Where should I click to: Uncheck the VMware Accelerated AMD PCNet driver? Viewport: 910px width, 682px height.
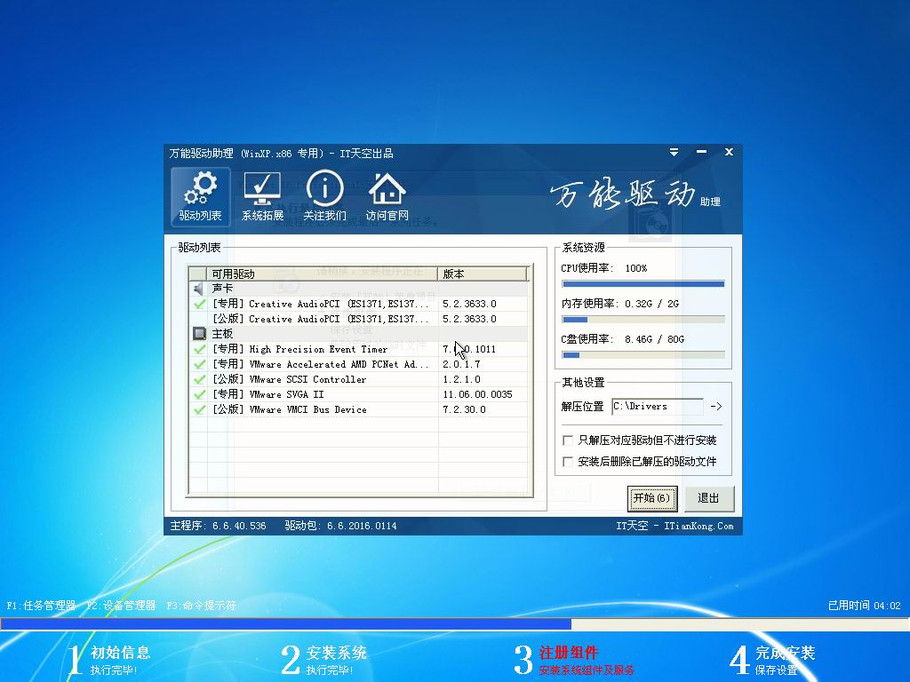point(199,364)
